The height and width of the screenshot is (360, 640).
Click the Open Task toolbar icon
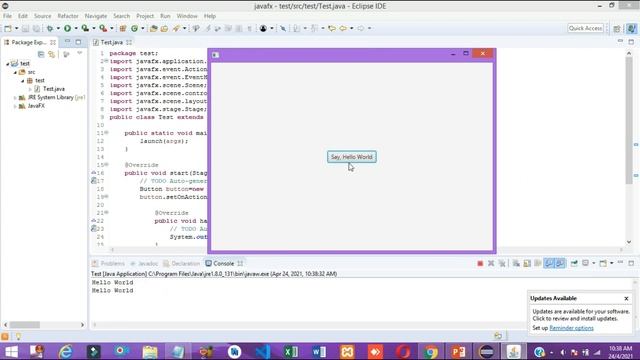164,28
